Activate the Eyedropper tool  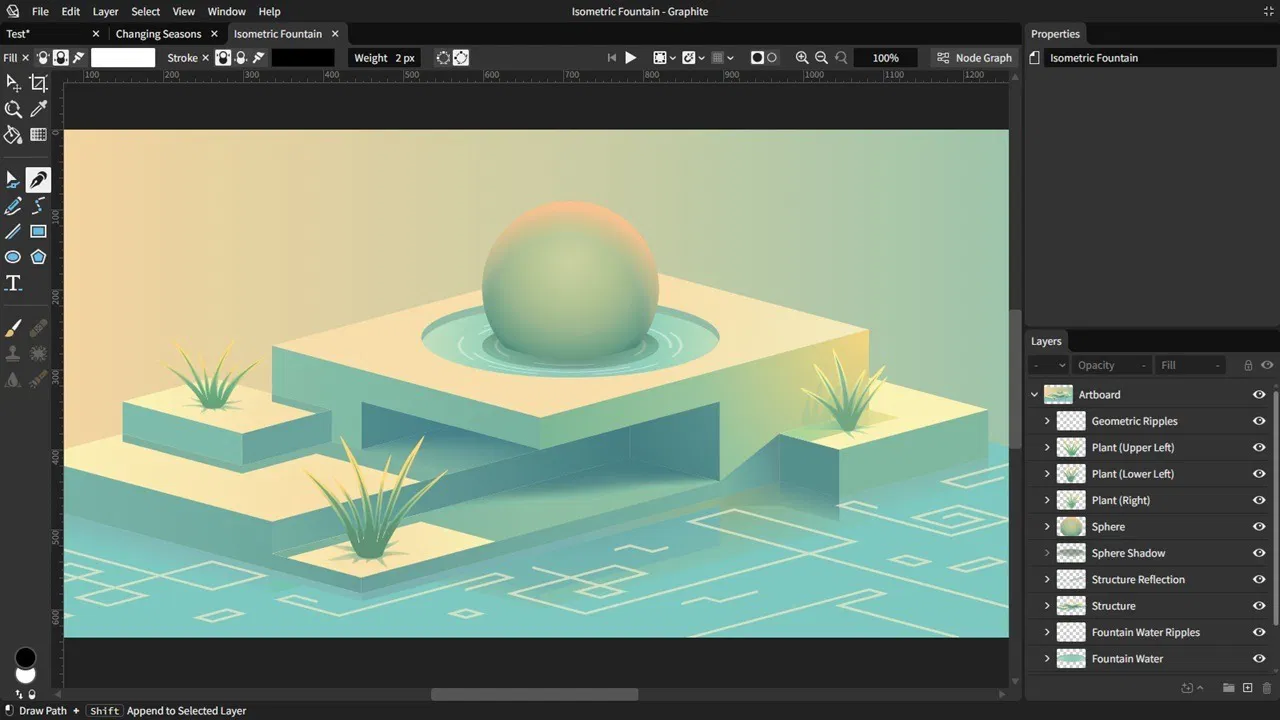(x=38, y=109)
